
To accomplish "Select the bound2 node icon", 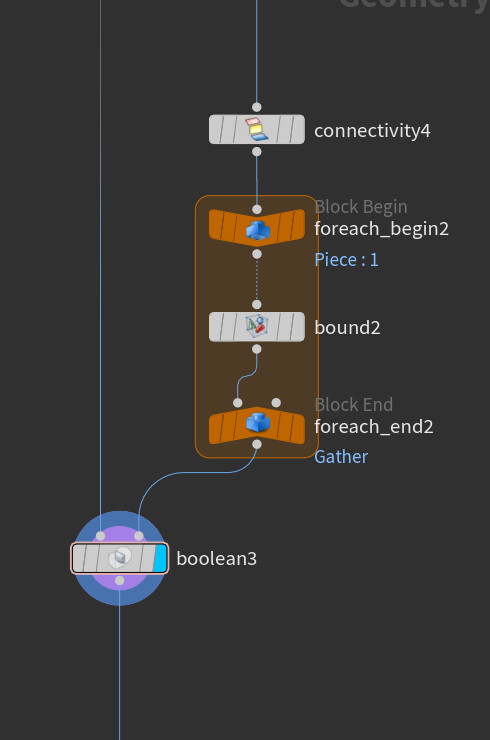I will (257, 326).
